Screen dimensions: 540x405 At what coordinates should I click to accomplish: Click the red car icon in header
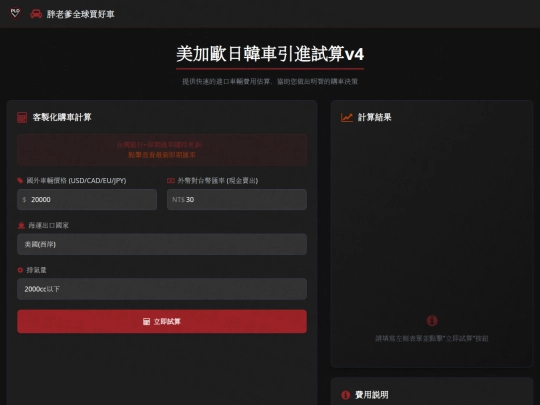click(x=36, y=14)
